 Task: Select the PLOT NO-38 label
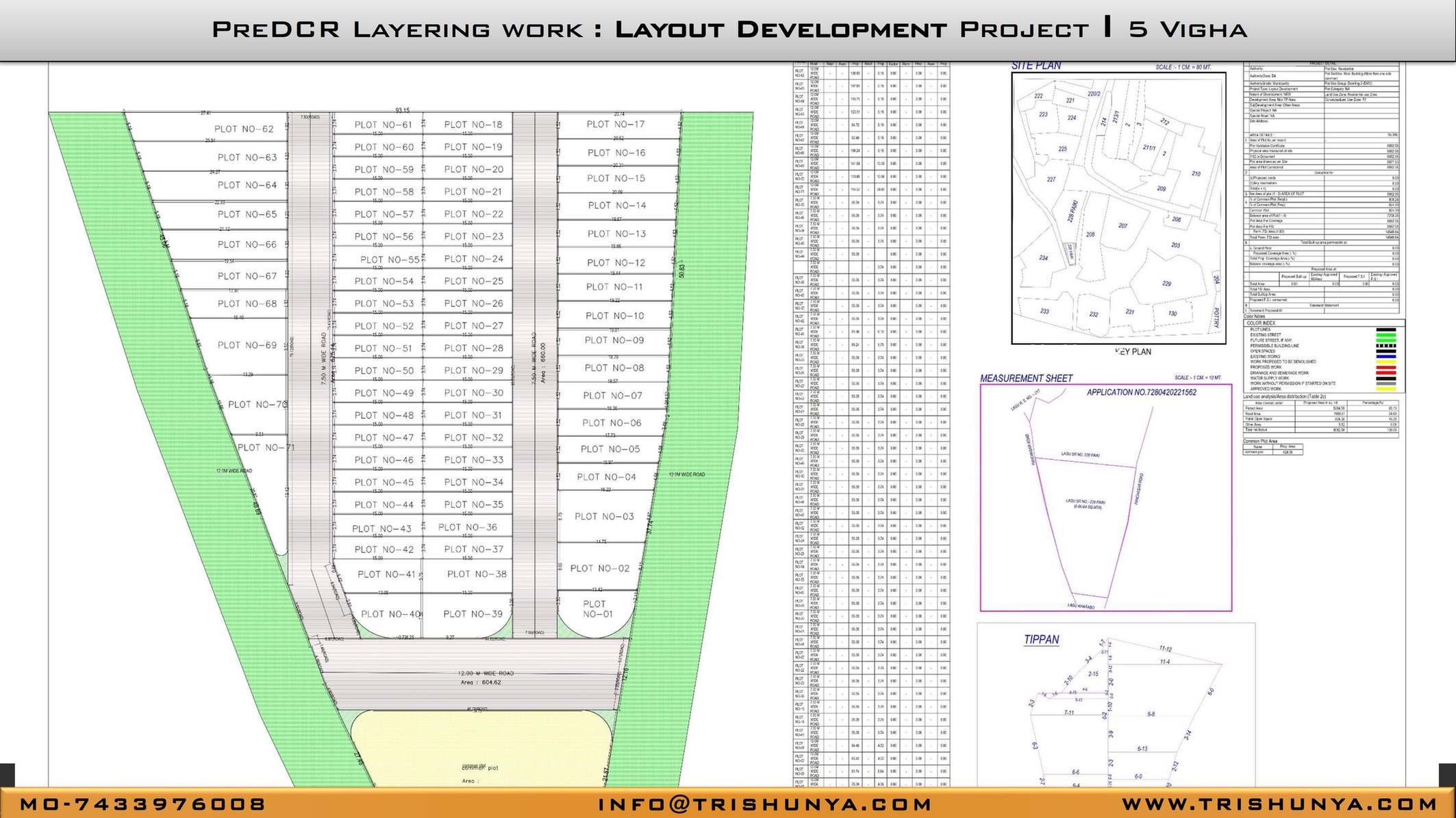coord(477,574)
